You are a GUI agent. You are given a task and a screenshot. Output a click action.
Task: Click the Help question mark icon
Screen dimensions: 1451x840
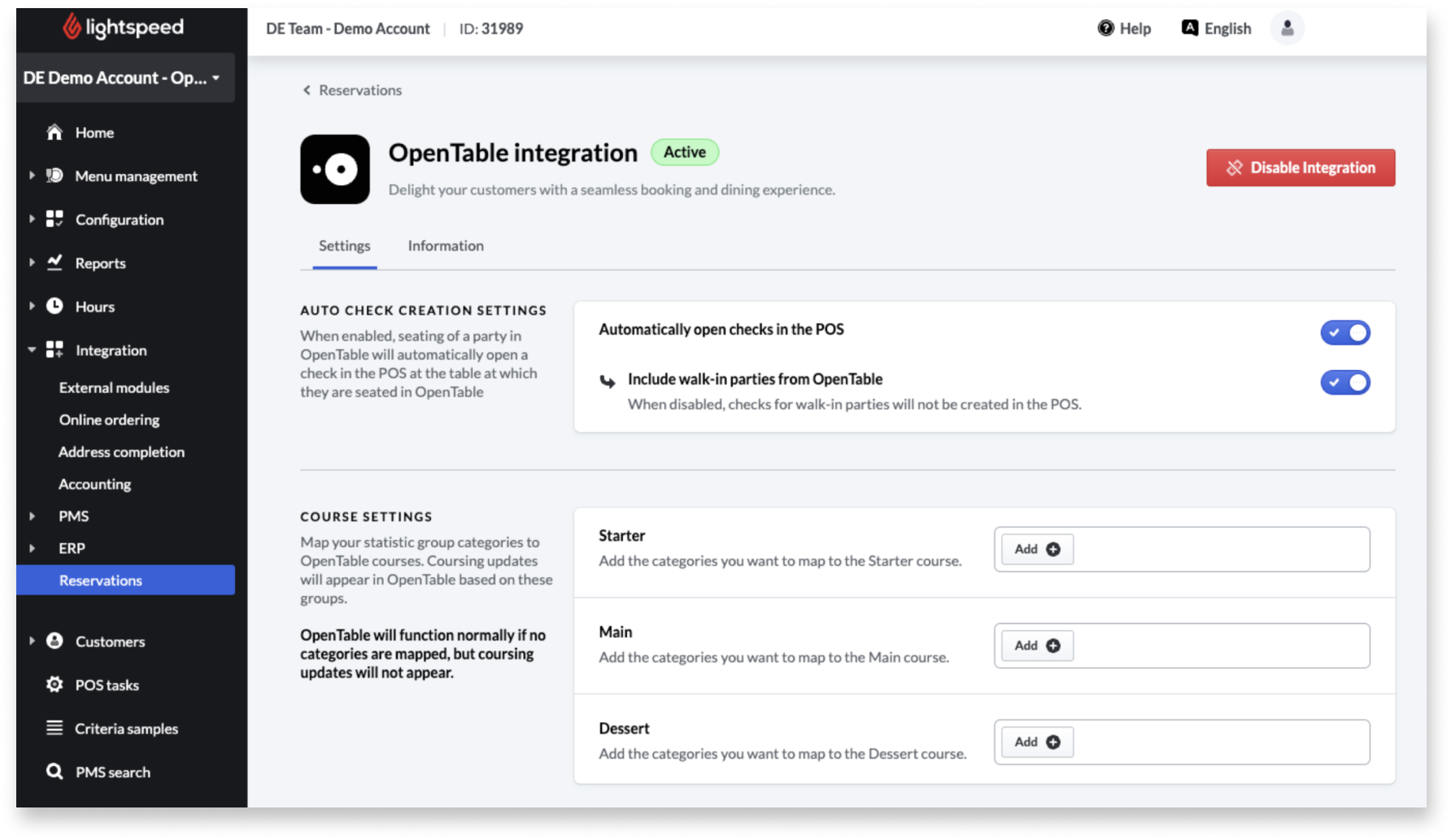(x=1106, y=28)
